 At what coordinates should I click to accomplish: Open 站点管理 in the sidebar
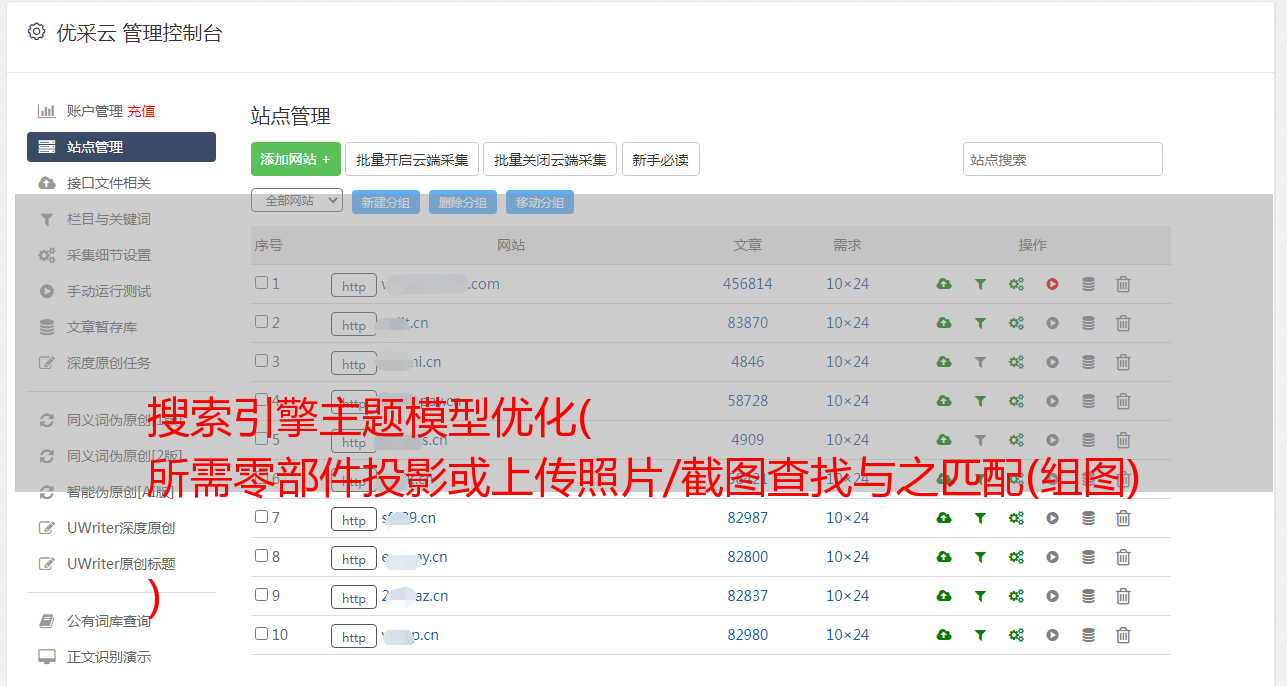click(x=121, y=147)
